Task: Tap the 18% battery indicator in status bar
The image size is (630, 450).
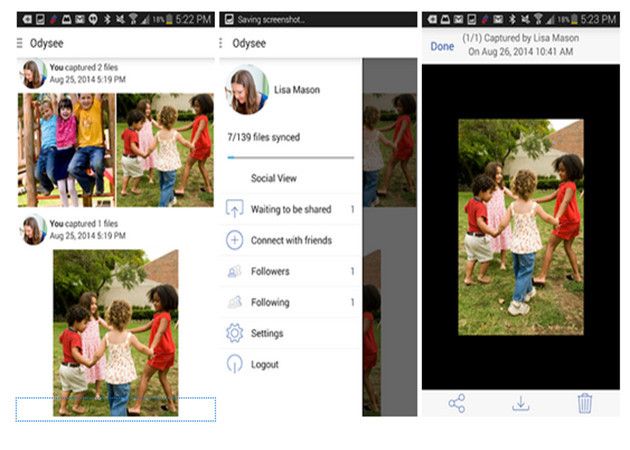Action: click(162, 19)
